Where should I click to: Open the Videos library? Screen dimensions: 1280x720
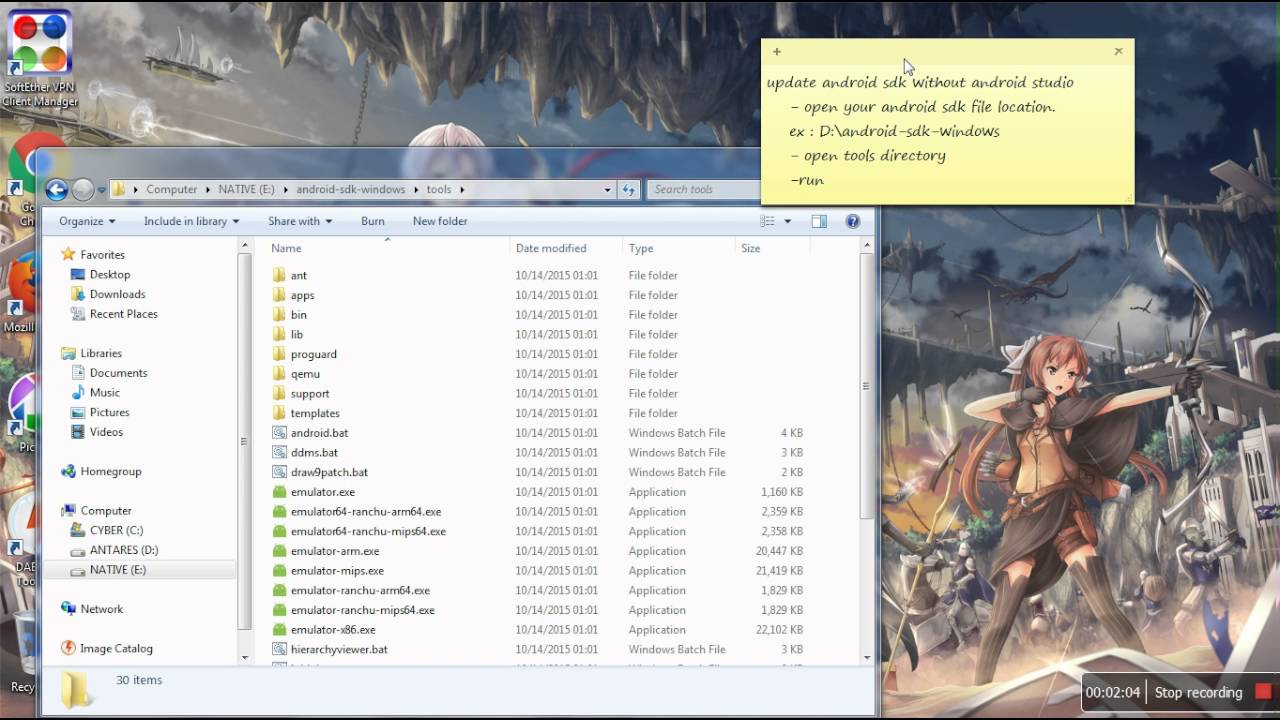coord(106,432)
